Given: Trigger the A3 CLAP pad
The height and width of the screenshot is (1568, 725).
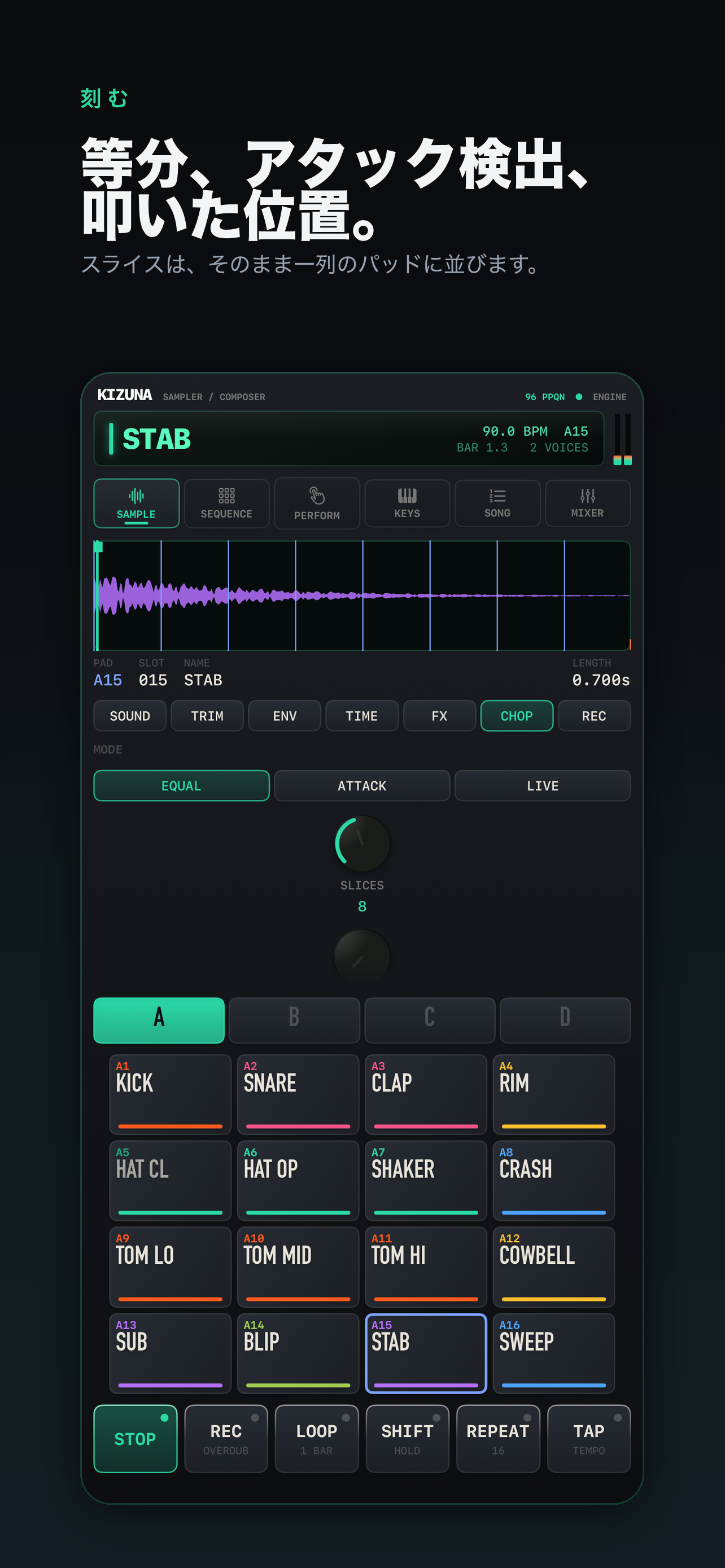Looking at the screenshot, I should tap(426, 1094).
